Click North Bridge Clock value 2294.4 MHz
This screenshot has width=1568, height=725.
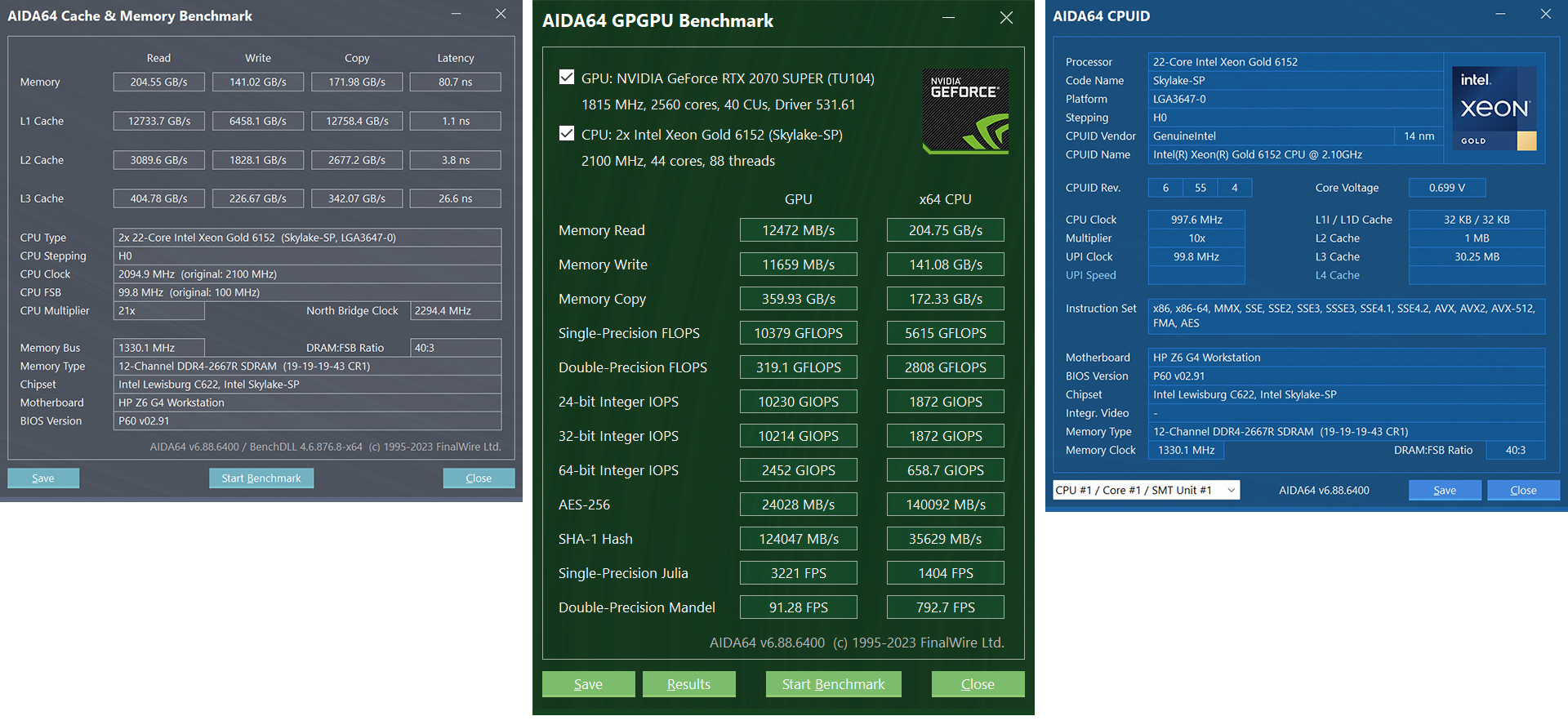[x=456, y=311]
